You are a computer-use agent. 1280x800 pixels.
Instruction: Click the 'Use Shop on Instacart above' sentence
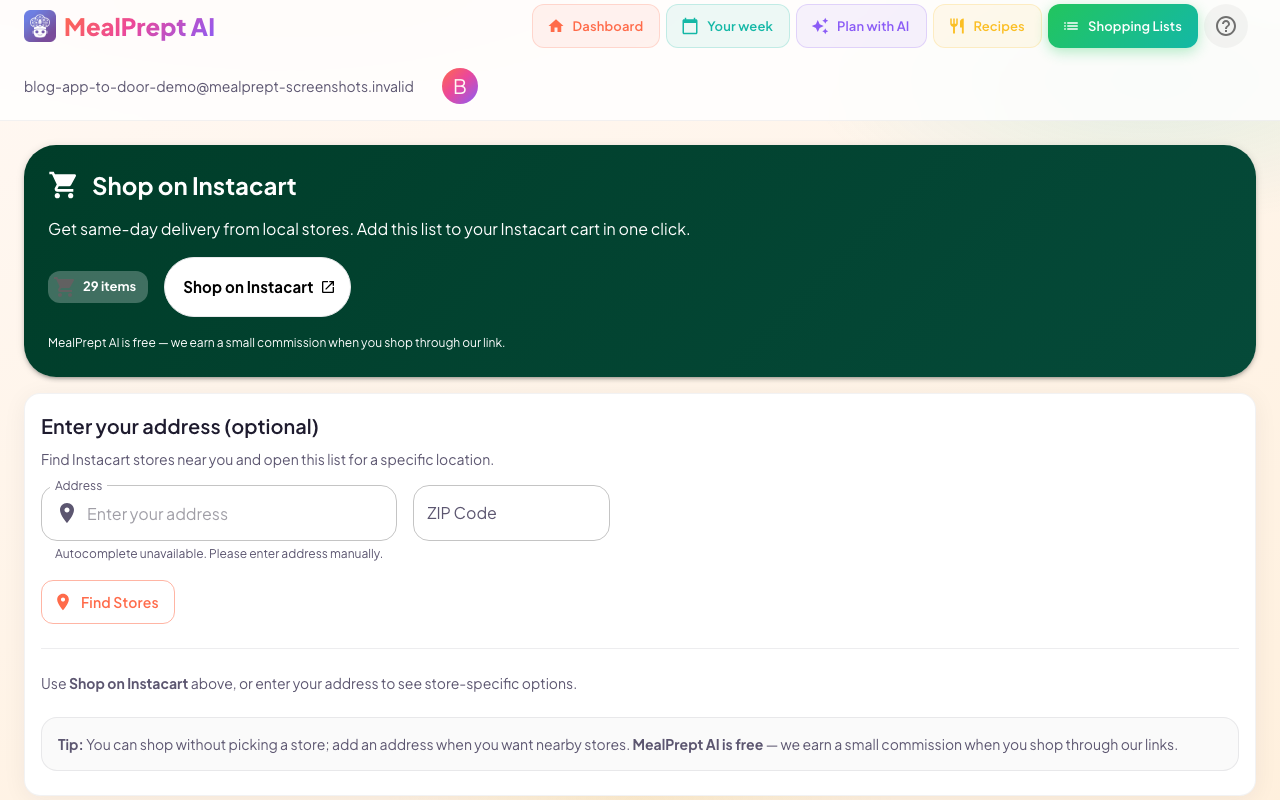(x=309, y=684)
